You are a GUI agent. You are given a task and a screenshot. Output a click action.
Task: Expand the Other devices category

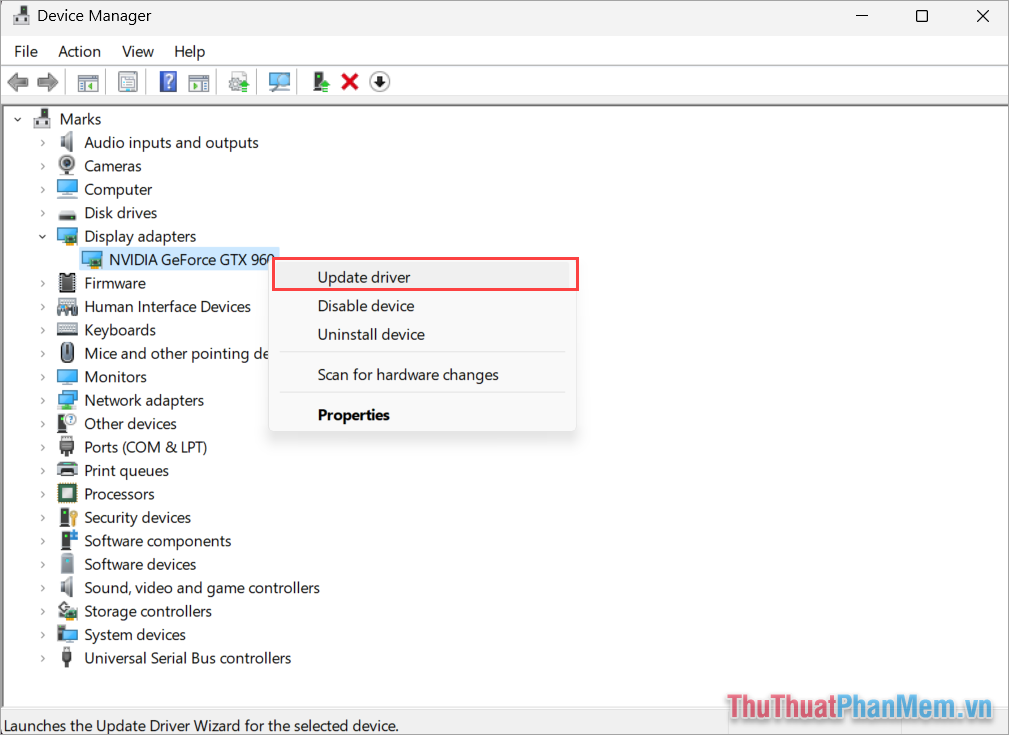[42, 423]
